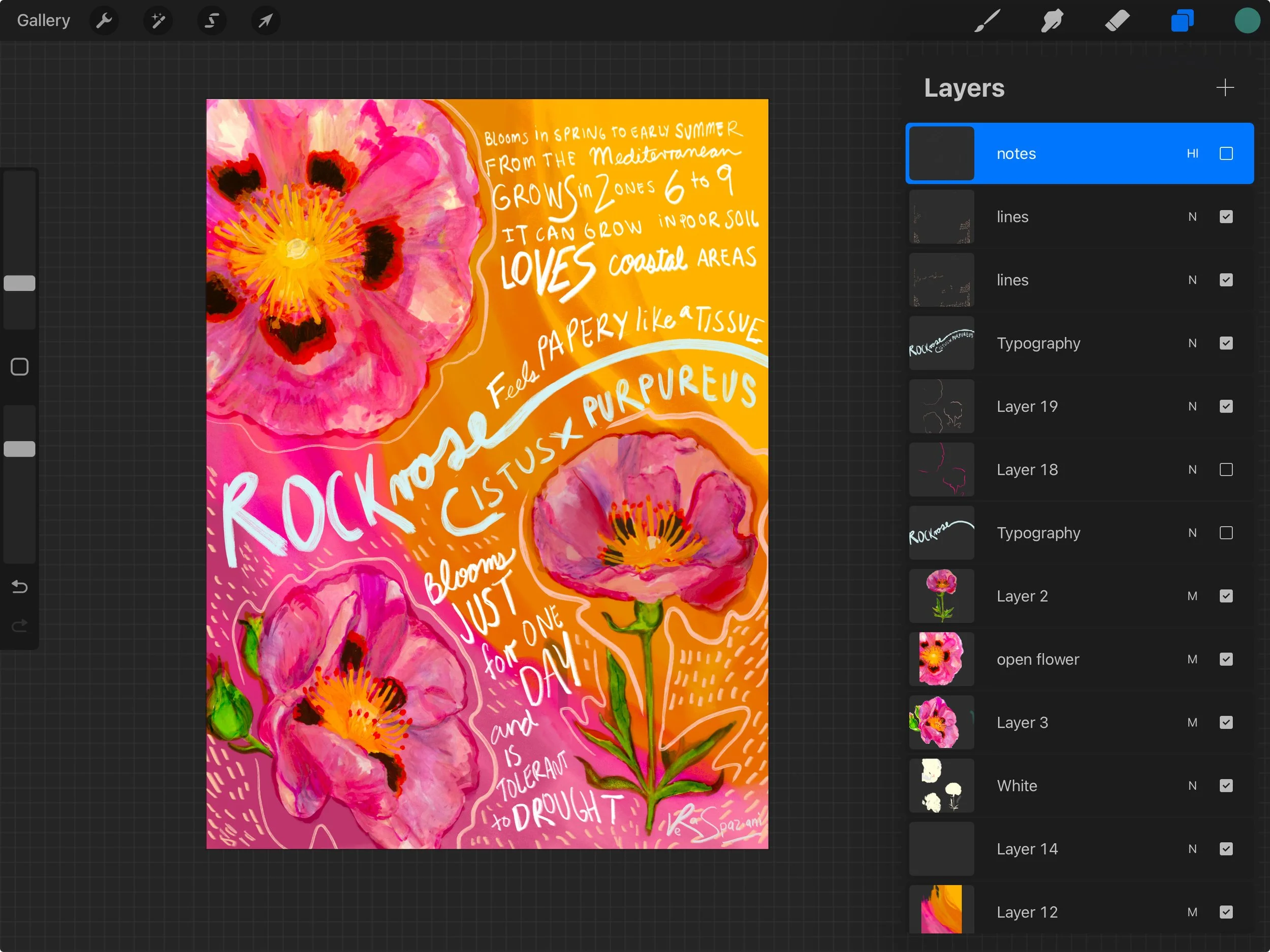Close the Layers panel icon
1270x952 pixels.
1182,21
